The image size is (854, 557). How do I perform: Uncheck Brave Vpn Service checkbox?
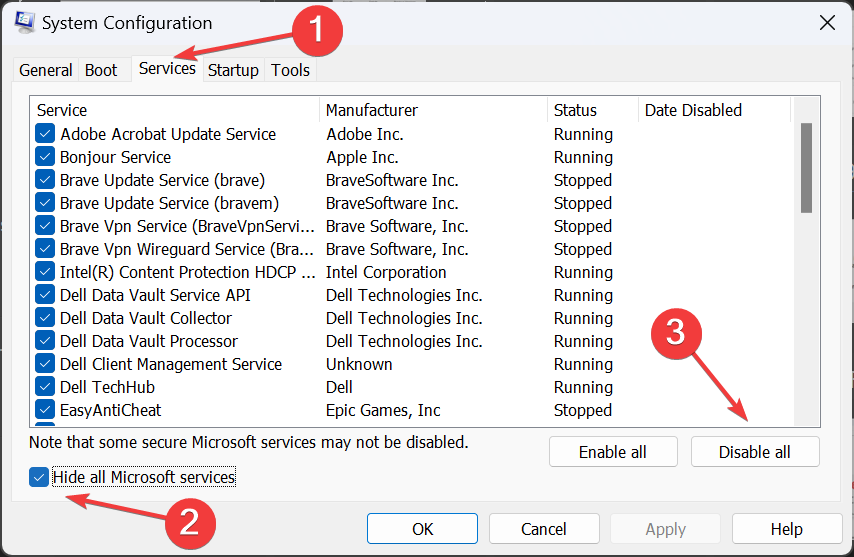(45, 226)
